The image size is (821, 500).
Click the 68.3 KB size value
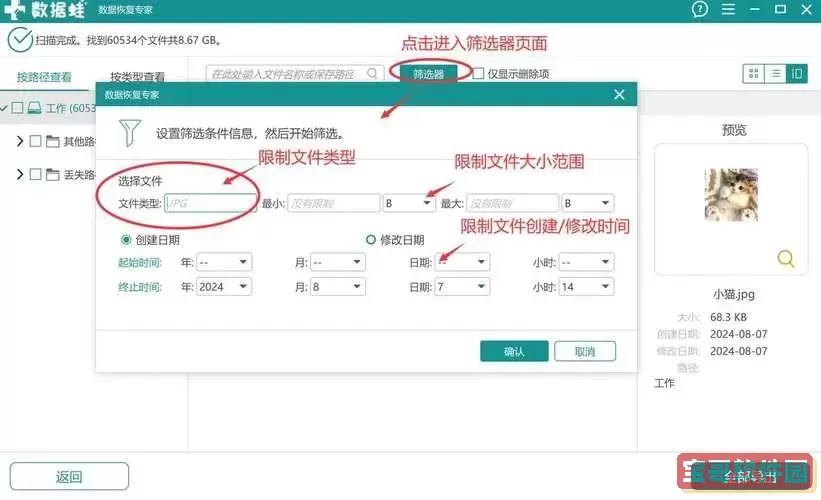tap(728, 317)
